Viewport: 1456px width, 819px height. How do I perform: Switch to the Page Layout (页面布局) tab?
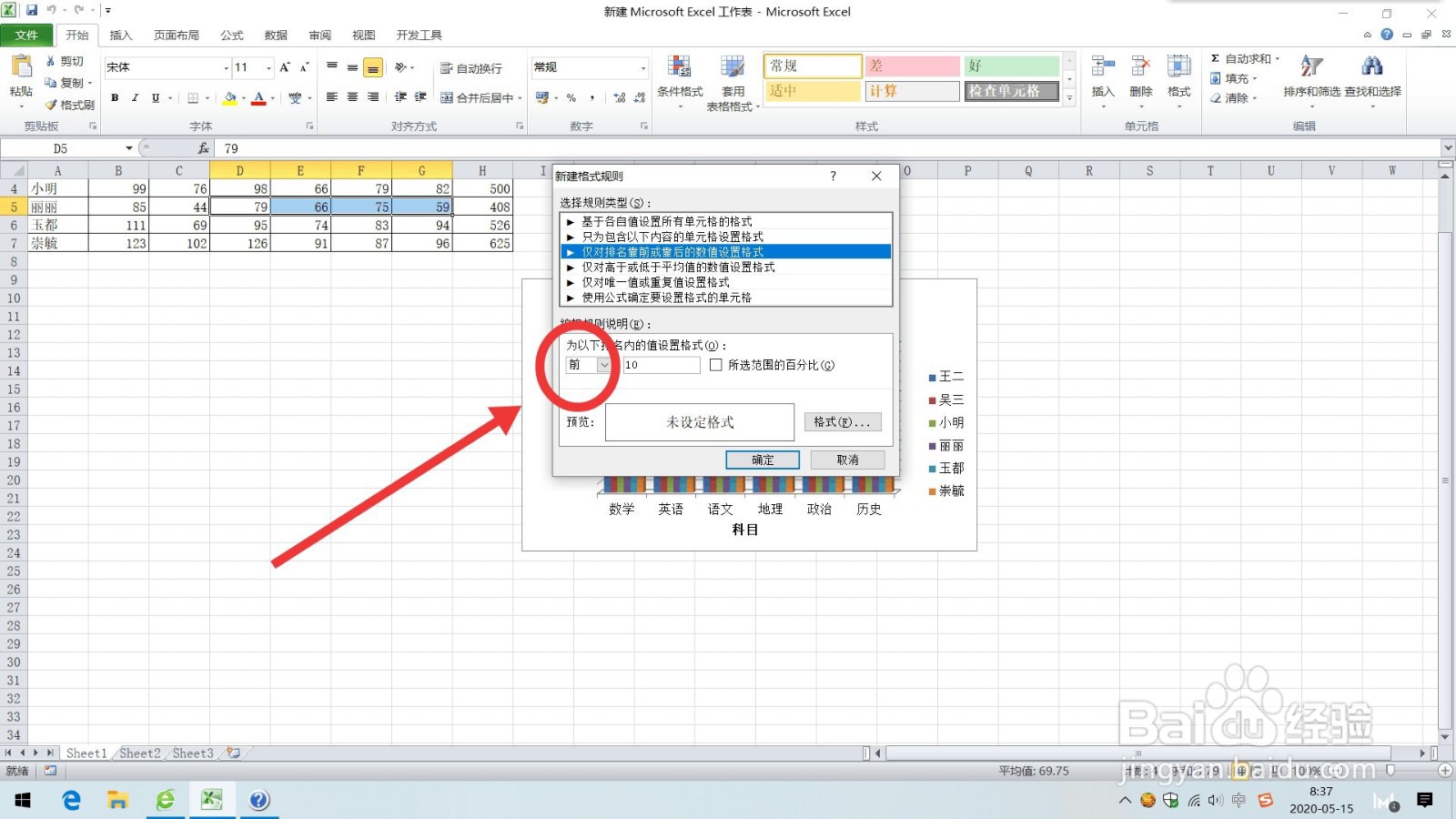click(177, 35)
